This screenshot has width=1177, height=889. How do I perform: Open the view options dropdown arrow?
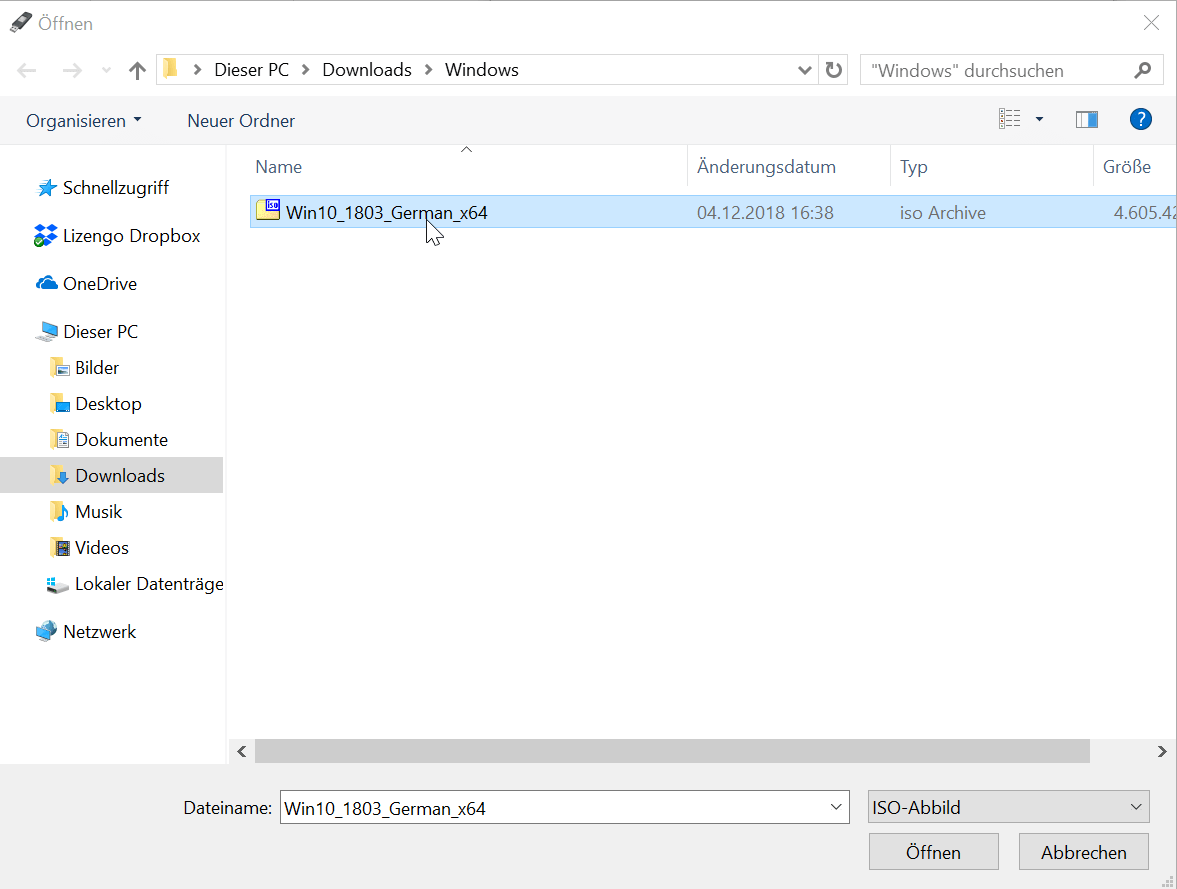coord(1040,119)
